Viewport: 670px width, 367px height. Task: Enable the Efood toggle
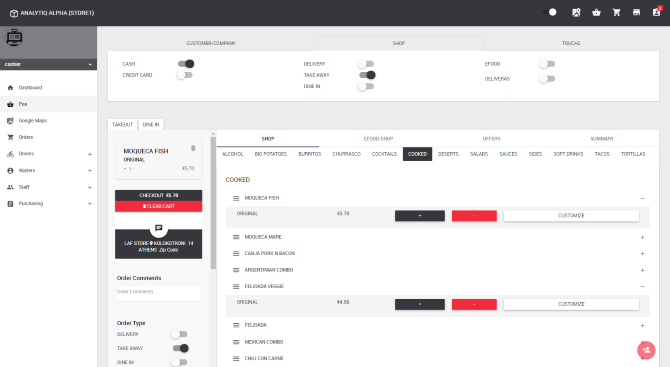pos(547,64)
